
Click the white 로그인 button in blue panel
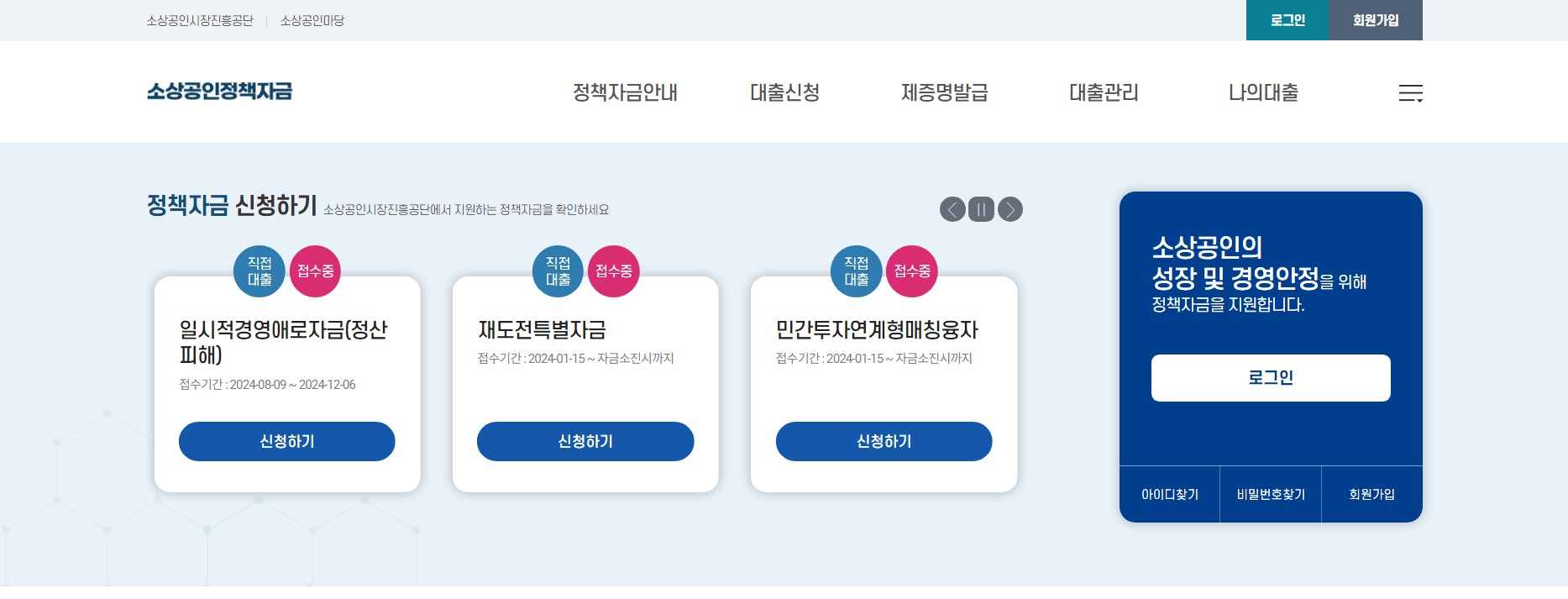click(x=1271, y=378)
